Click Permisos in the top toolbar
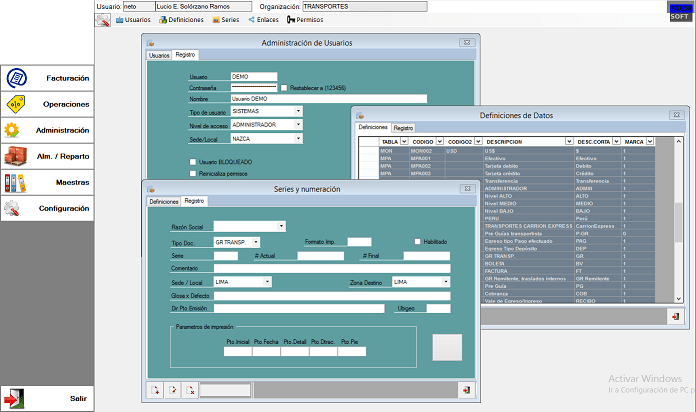This screenshot has width=696, height=412. tap(305, 19)
